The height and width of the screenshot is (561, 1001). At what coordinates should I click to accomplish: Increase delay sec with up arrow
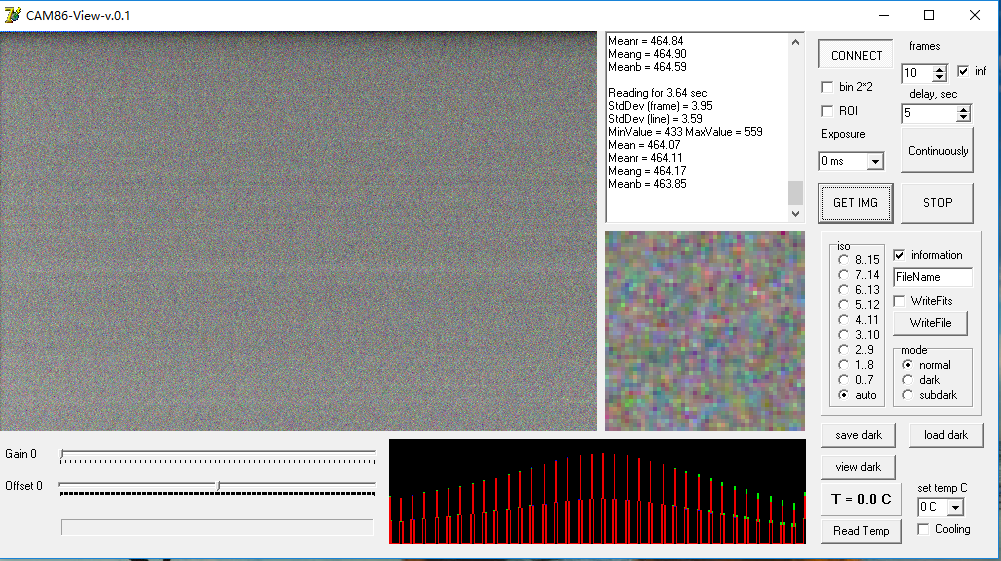coord(963,110)
